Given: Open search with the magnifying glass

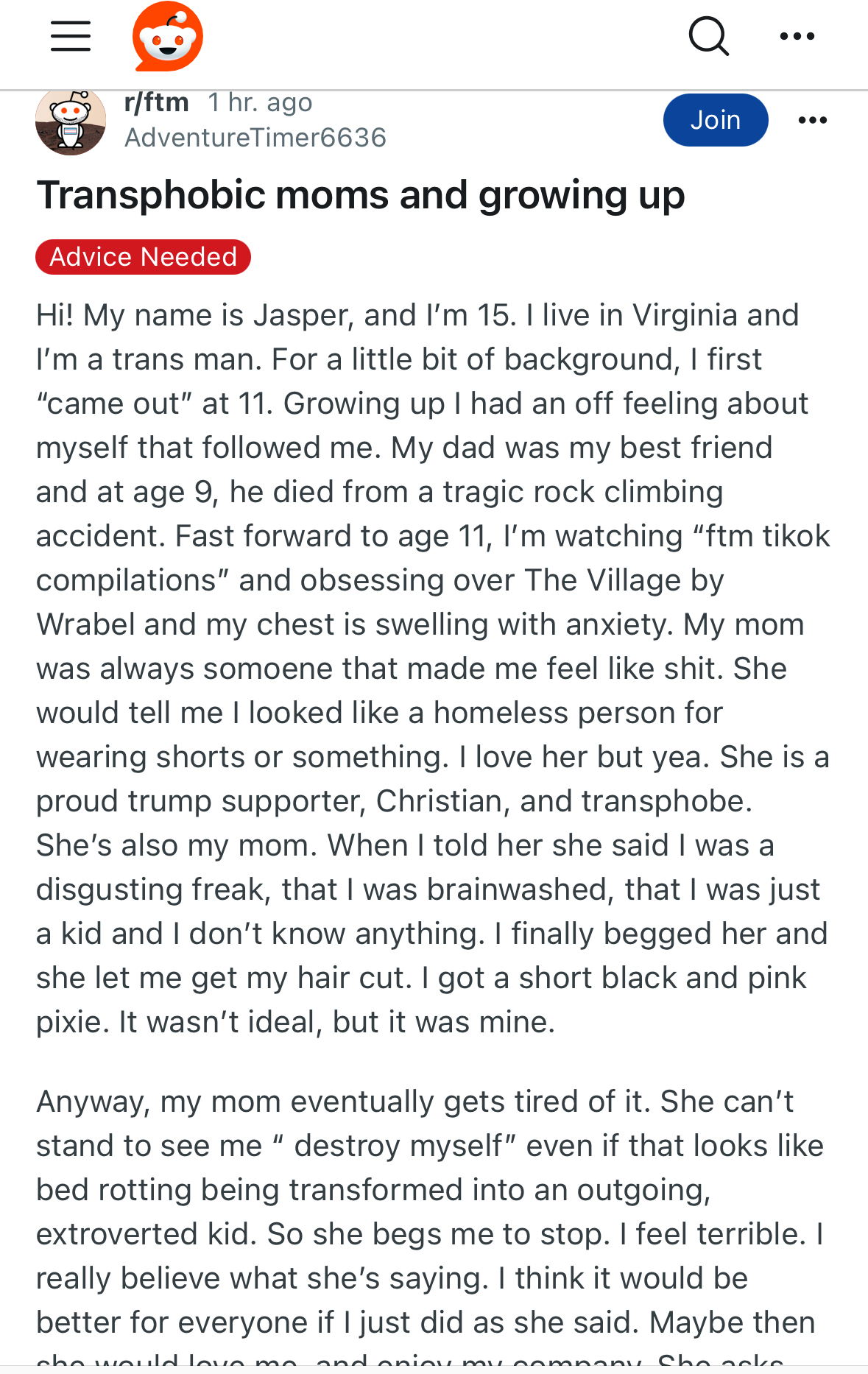Looking at the screenshot, I should (709, 36).
